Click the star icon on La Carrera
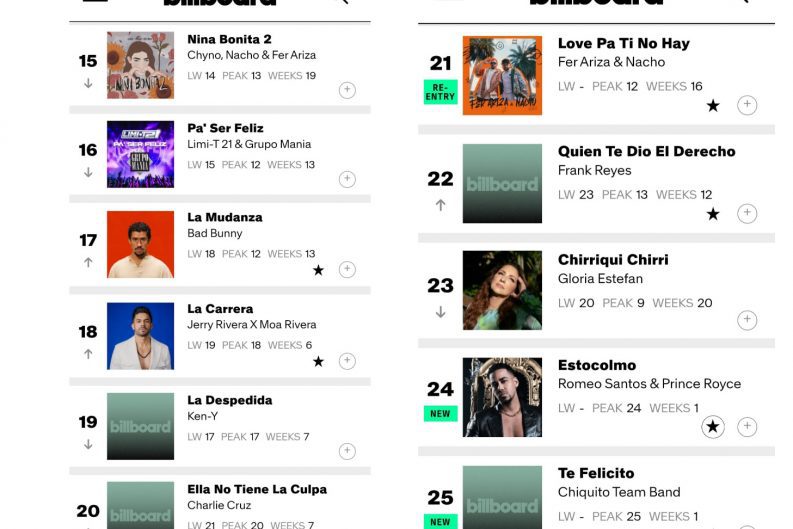 coord(318,361)
